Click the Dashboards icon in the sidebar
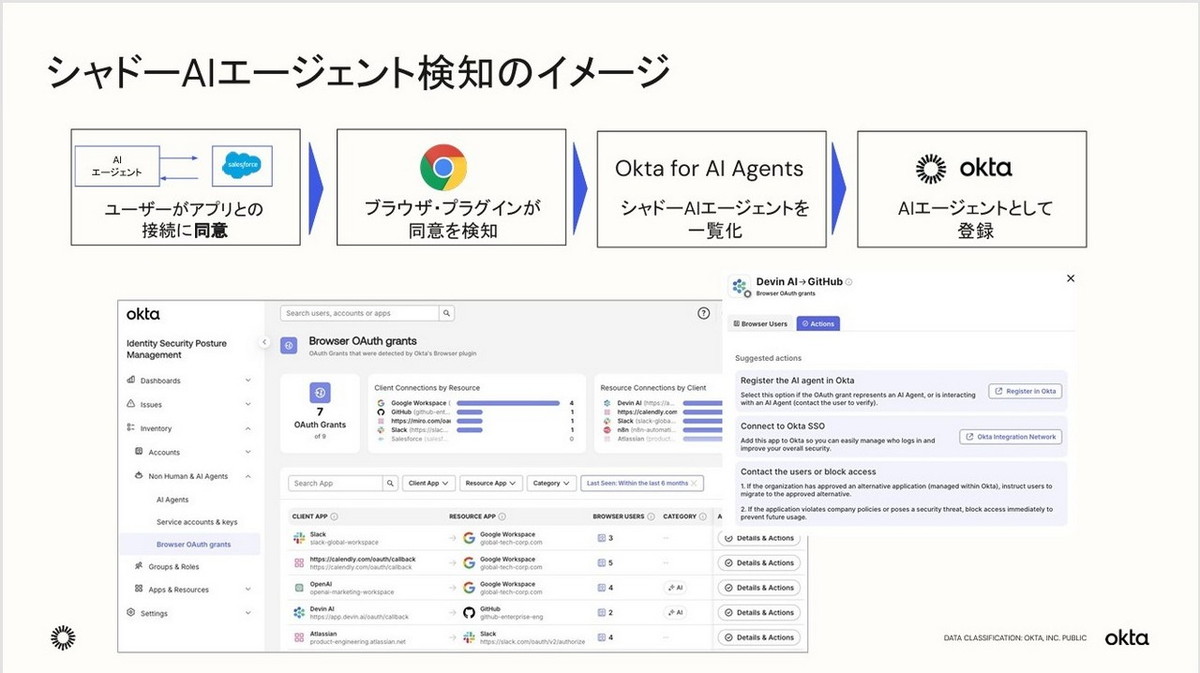This screenshot has height=673, width=1200. 131,380
